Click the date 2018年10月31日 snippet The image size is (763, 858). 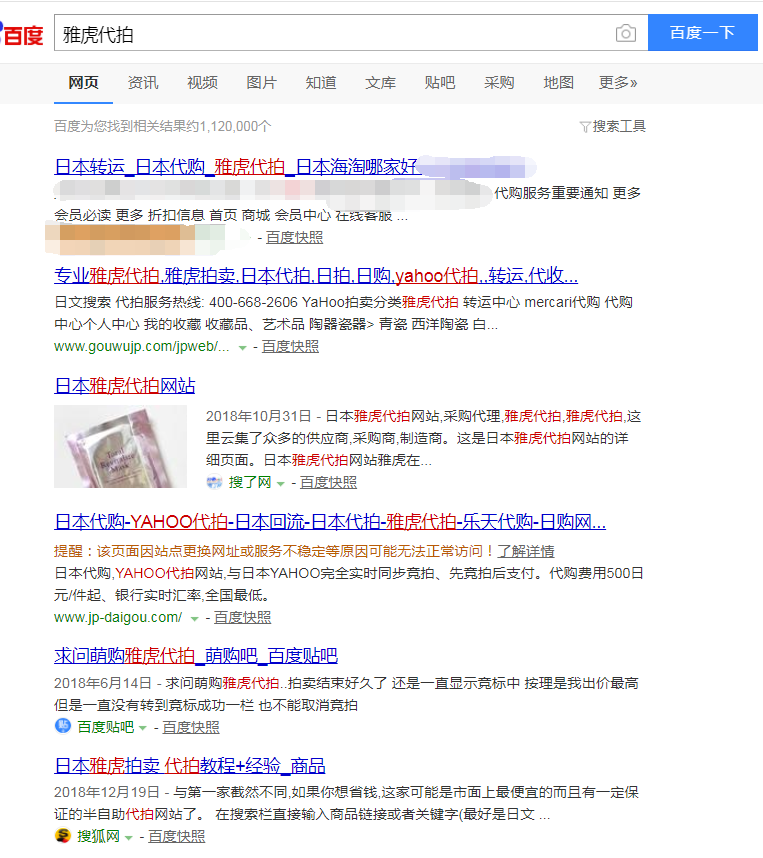point(258,416)
